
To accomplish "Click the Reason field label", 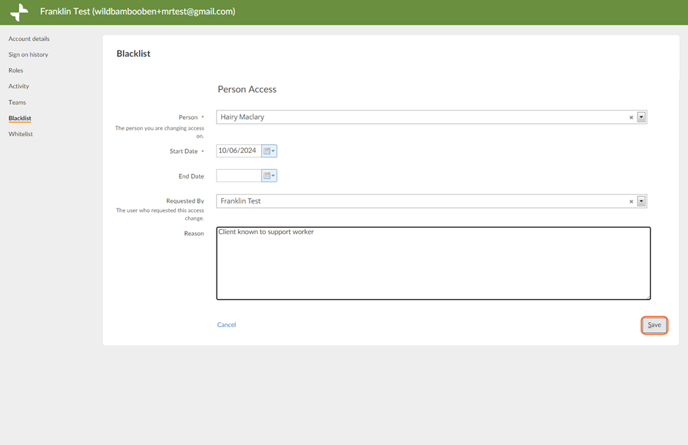I will [x=194, y=233].
